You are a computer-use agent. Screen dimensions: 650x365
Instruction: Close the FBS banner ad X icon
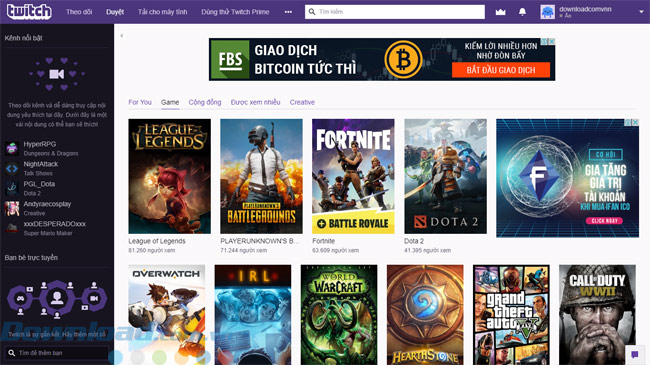click(x=552, y=41)
